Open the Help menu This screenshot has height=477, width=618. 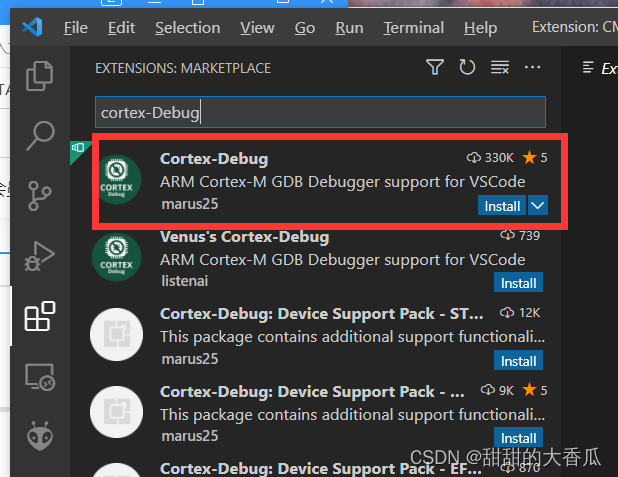[480, 28]
